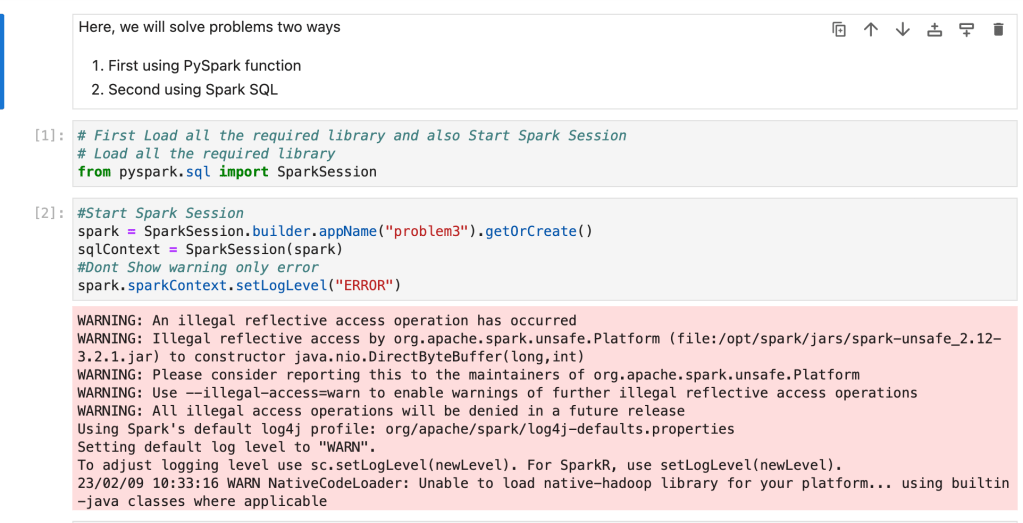Collapse the active cell using blue sidebar

click(2, 61)
